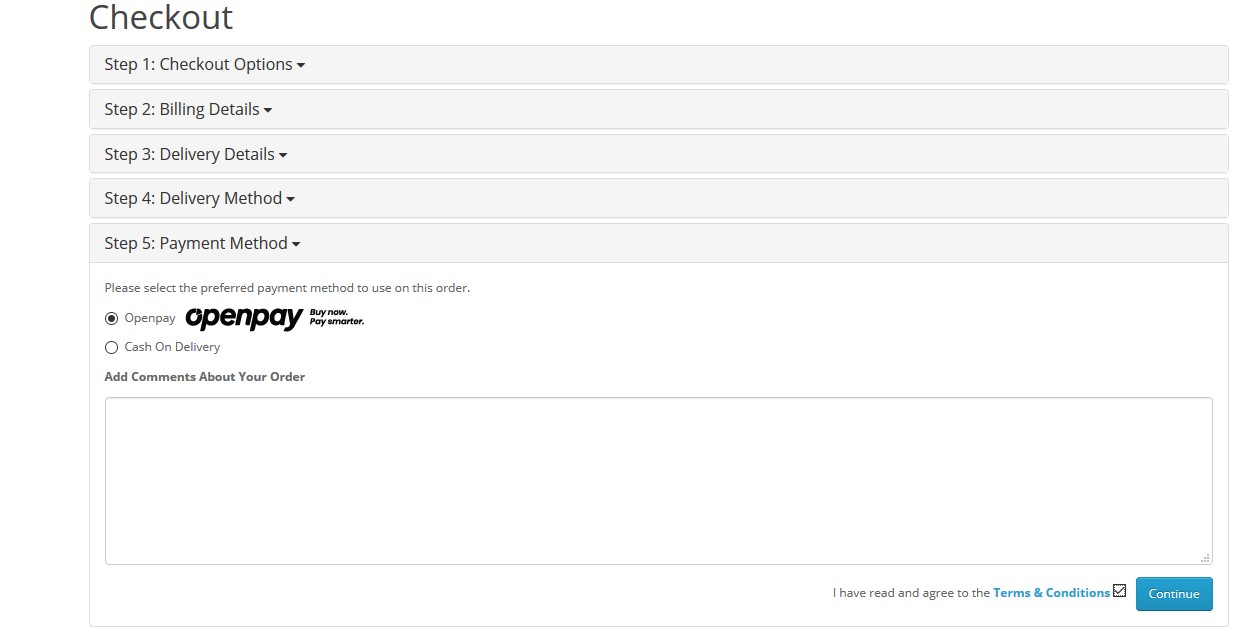Image resolution: width=1243 pixels, height=627 pixels.
Task: Click the Cash On Delivery label text
Action: coord(172,347)
